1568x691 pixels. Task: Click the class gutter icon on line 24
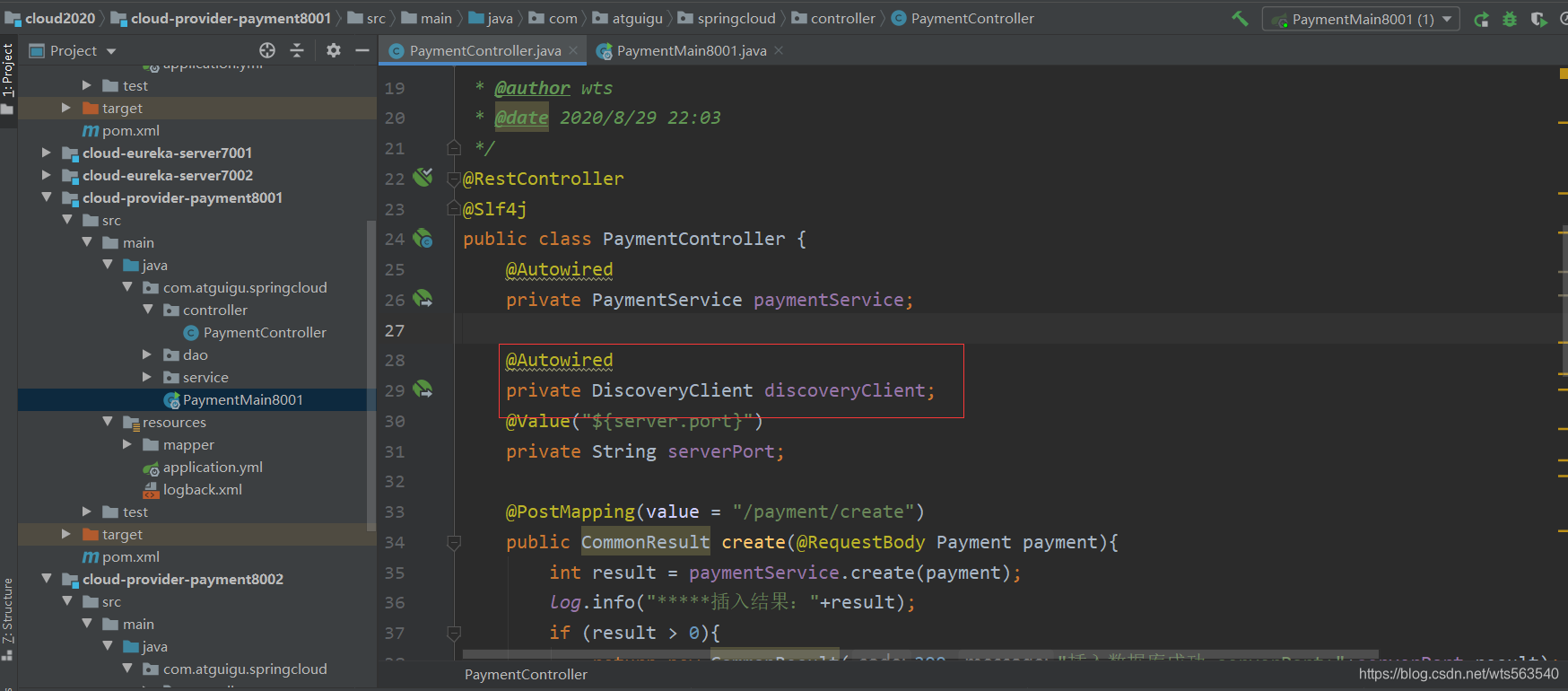(422, 239)
